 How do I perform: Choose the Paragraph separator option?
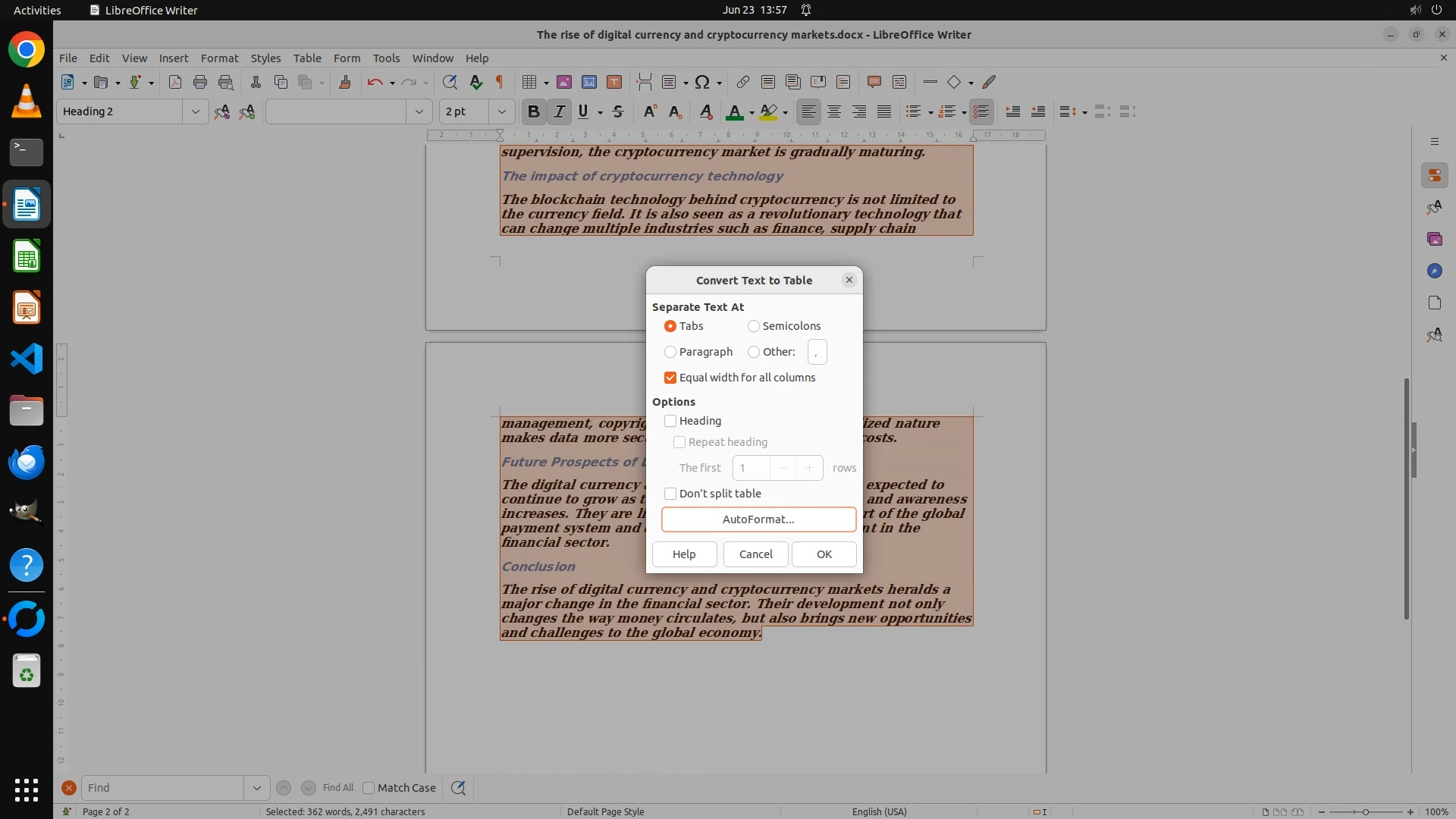pyautogui.click(x=670, y=352)
